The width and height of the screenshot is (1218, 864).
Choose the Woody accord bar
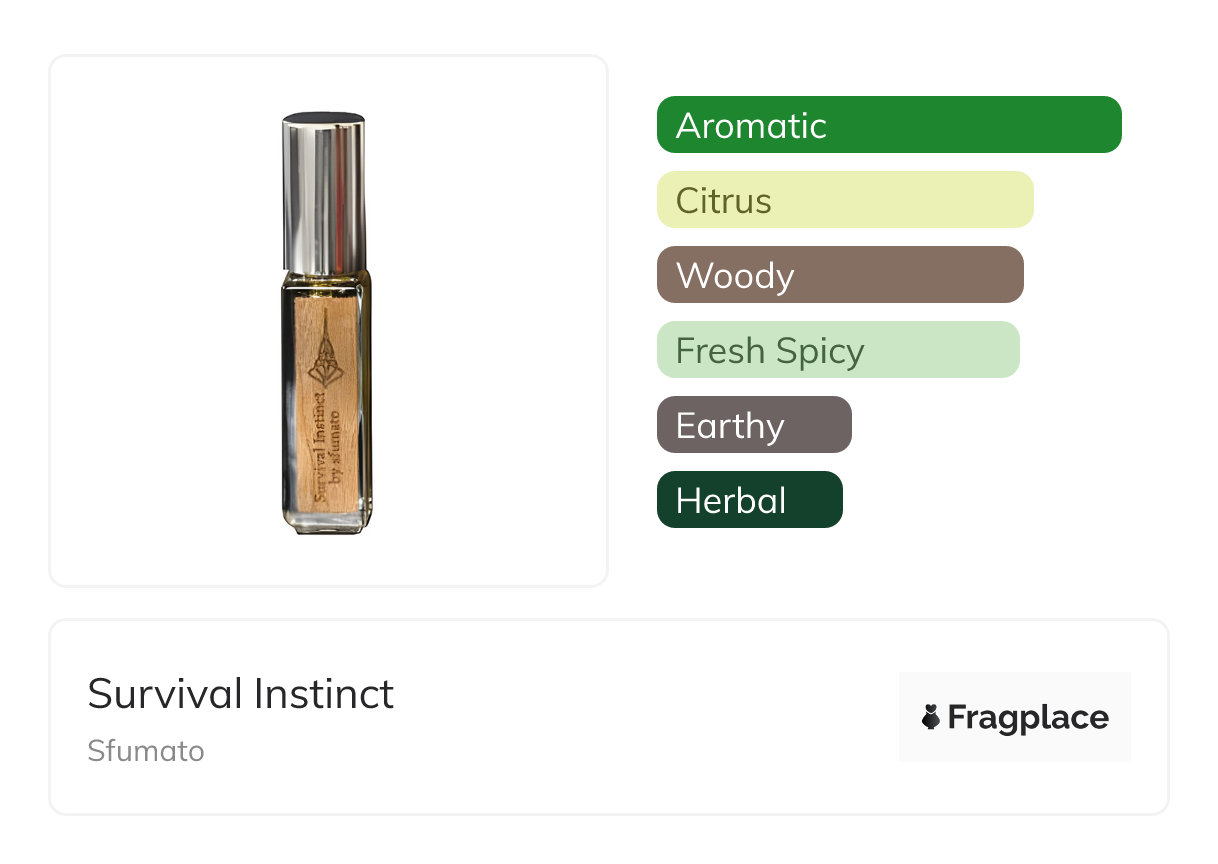tap(839, 275)
